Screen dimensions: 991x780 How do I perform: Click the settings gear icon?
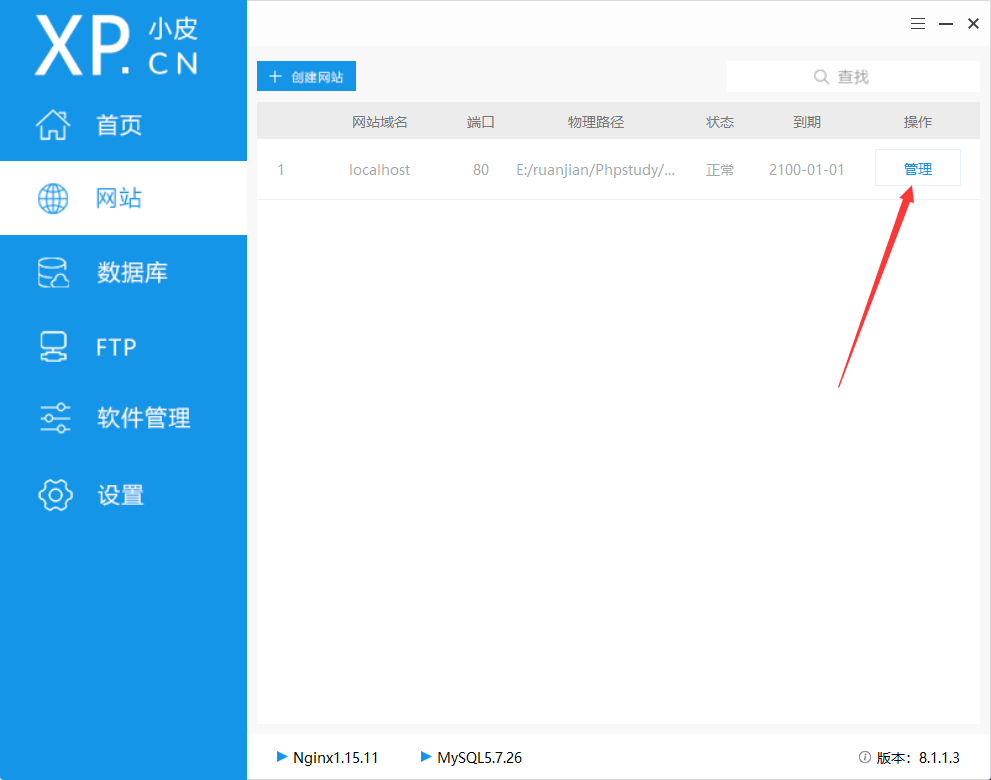[55, 495]
